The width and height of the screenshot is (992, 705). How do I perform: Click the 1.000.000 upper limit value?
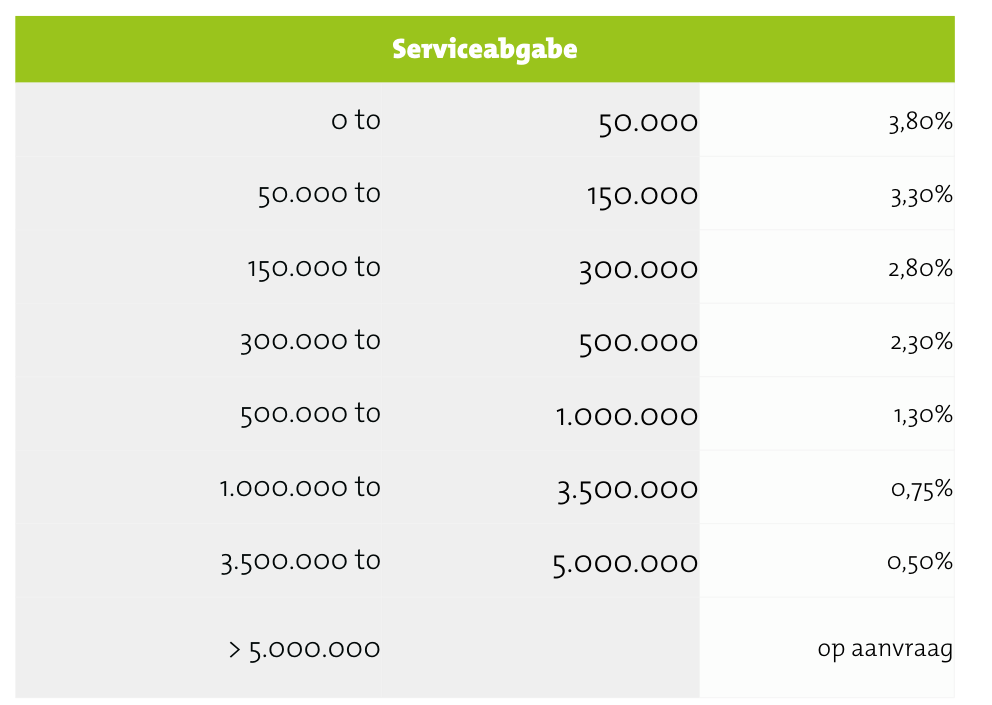tap(627, 415)
